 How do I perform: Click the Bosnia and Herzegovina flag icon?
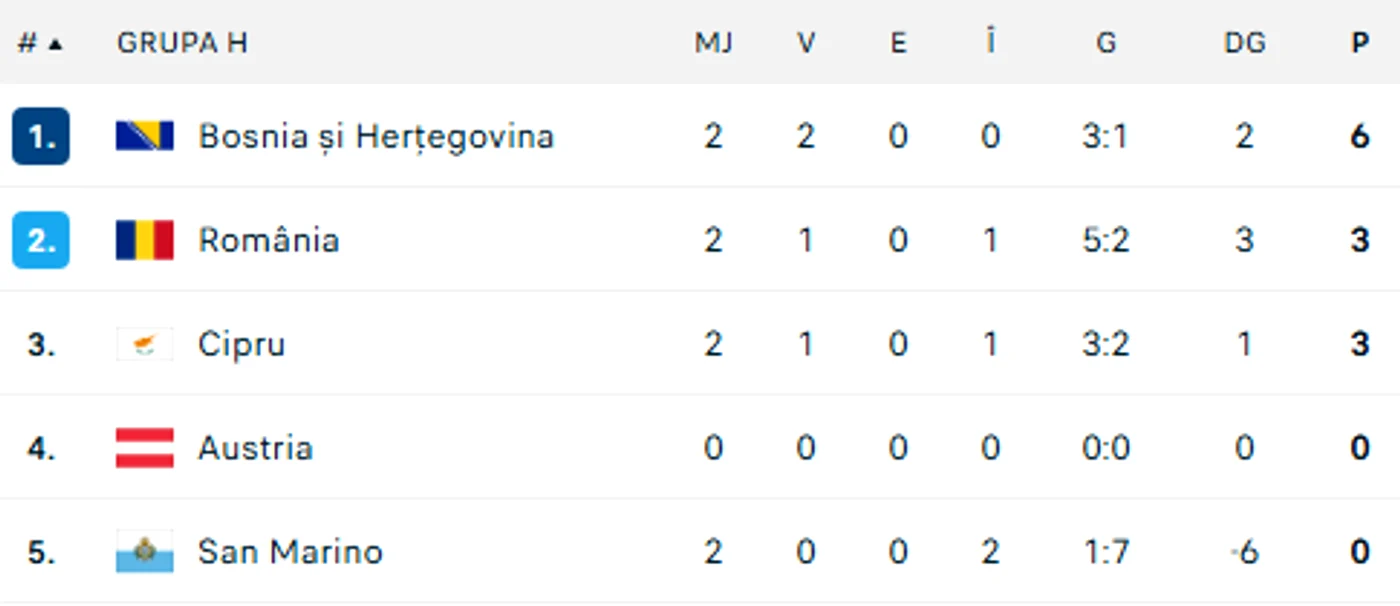point(145,136)
